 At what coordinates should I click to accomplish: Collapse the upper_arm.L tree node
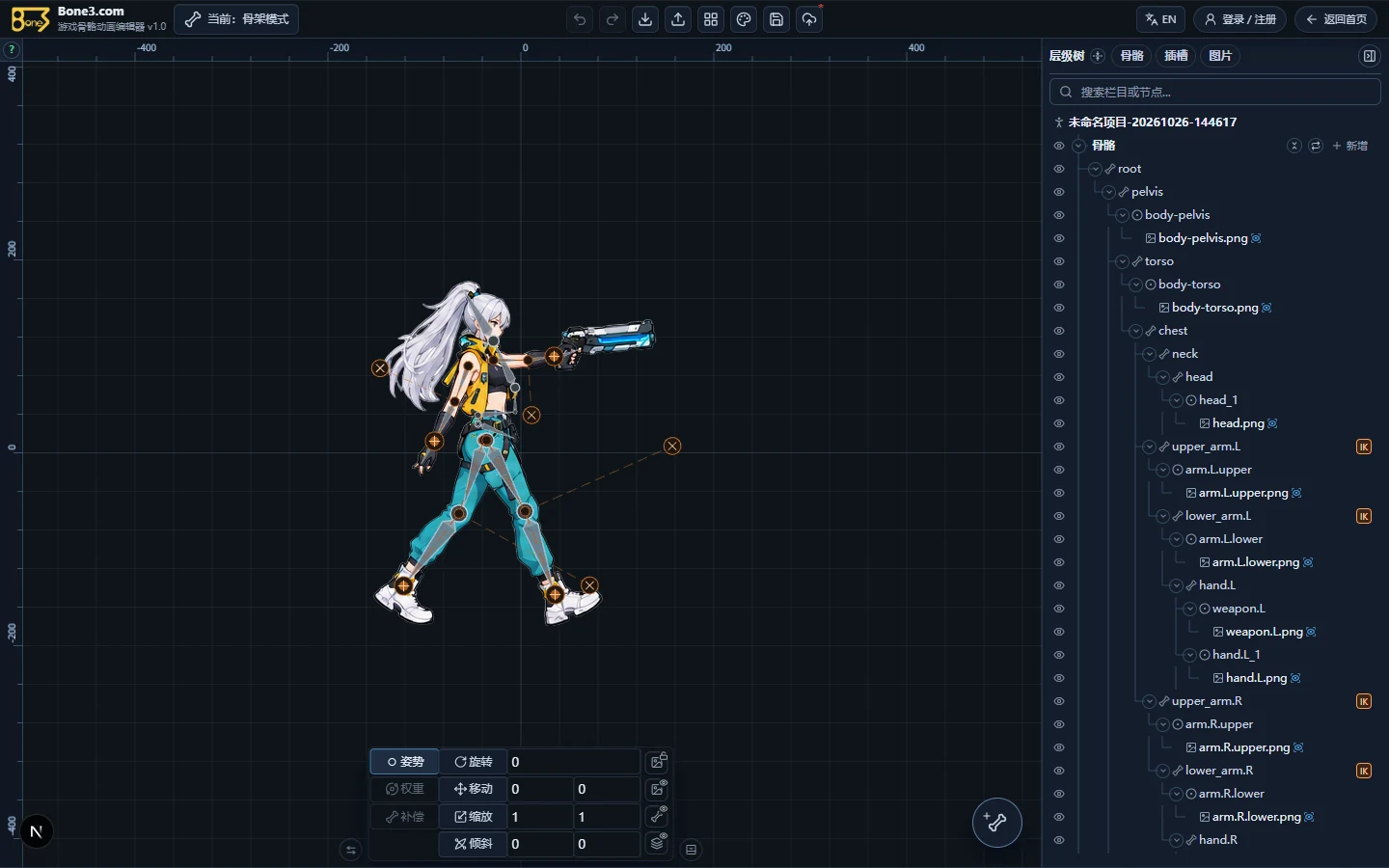(x=1150, y=447)
